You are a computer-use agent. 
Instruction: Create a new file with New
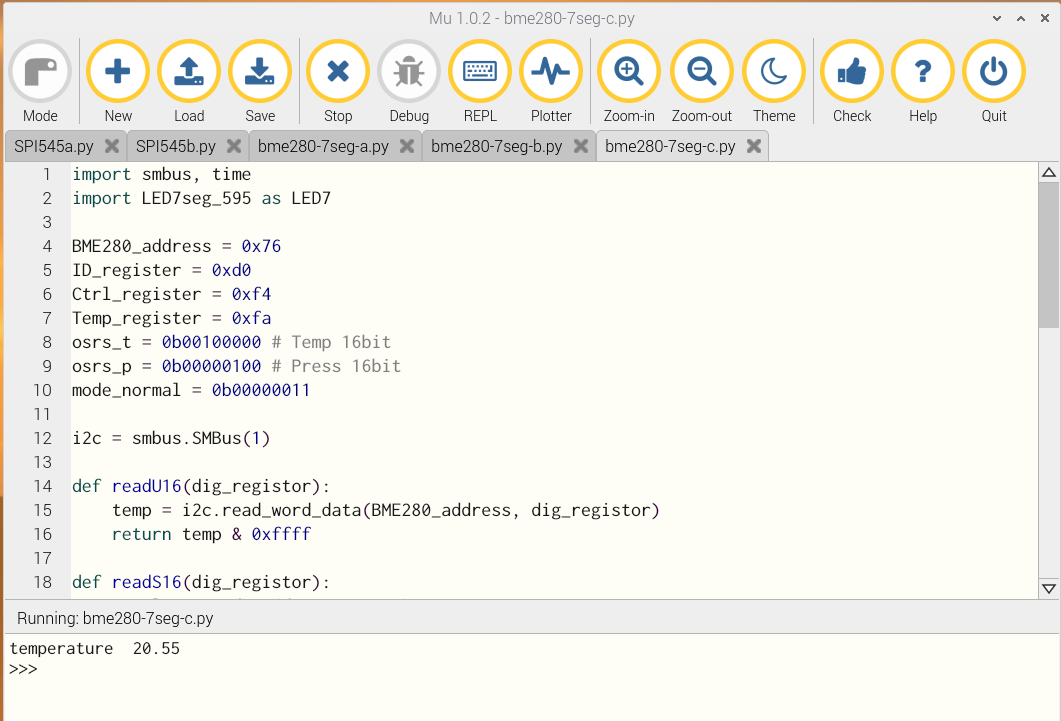tap(118, 72)
